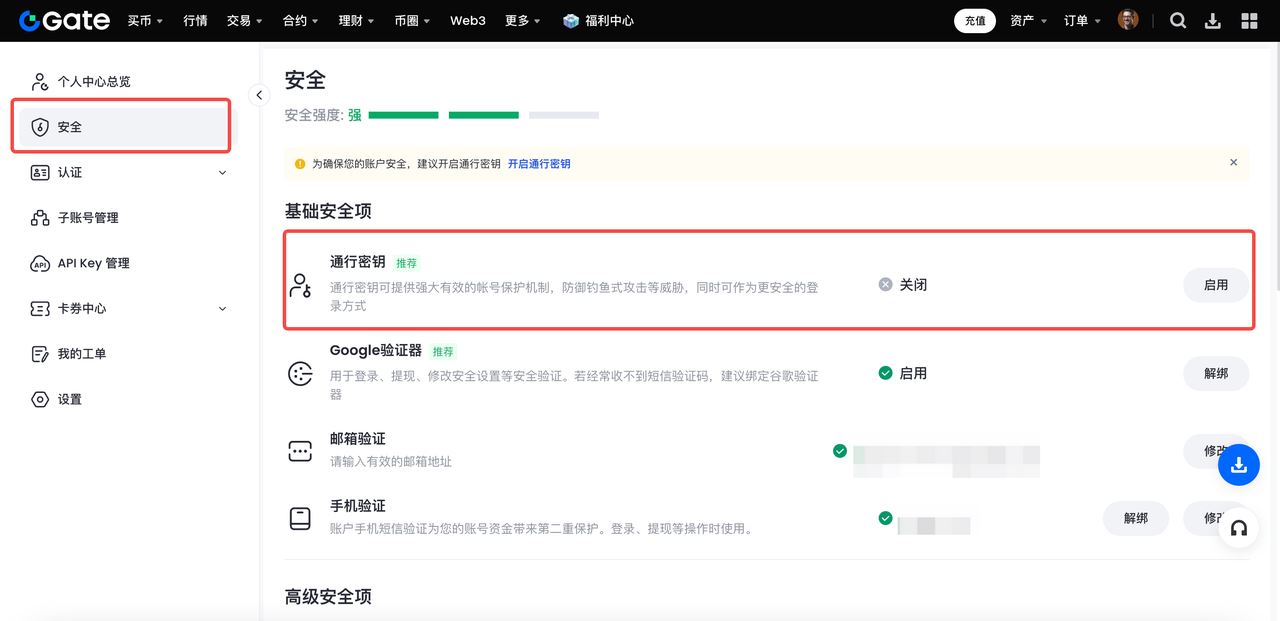Click the 福利中心 gift icon
This screenshot has height=621, width=1280.
coord(570,20)
